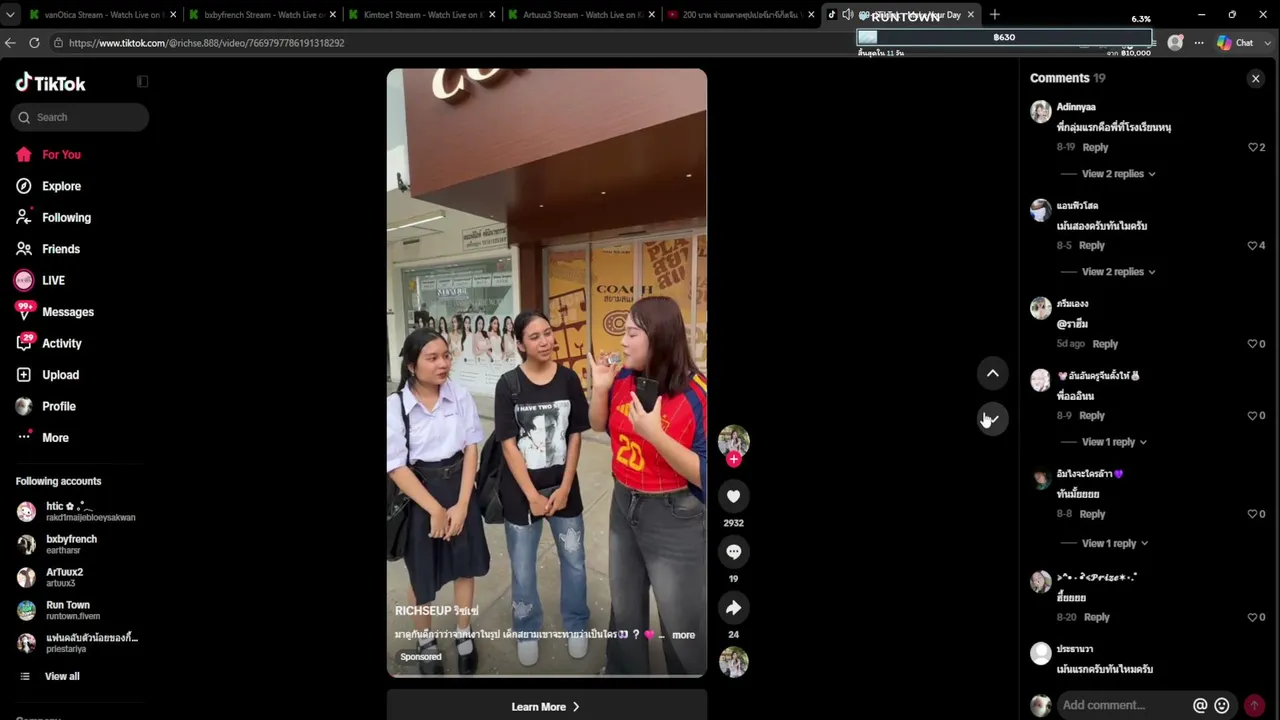Open the RICHSEUP creator name link
The image size is (1280, 720).
pyautogui.click(x=437, y=611)
